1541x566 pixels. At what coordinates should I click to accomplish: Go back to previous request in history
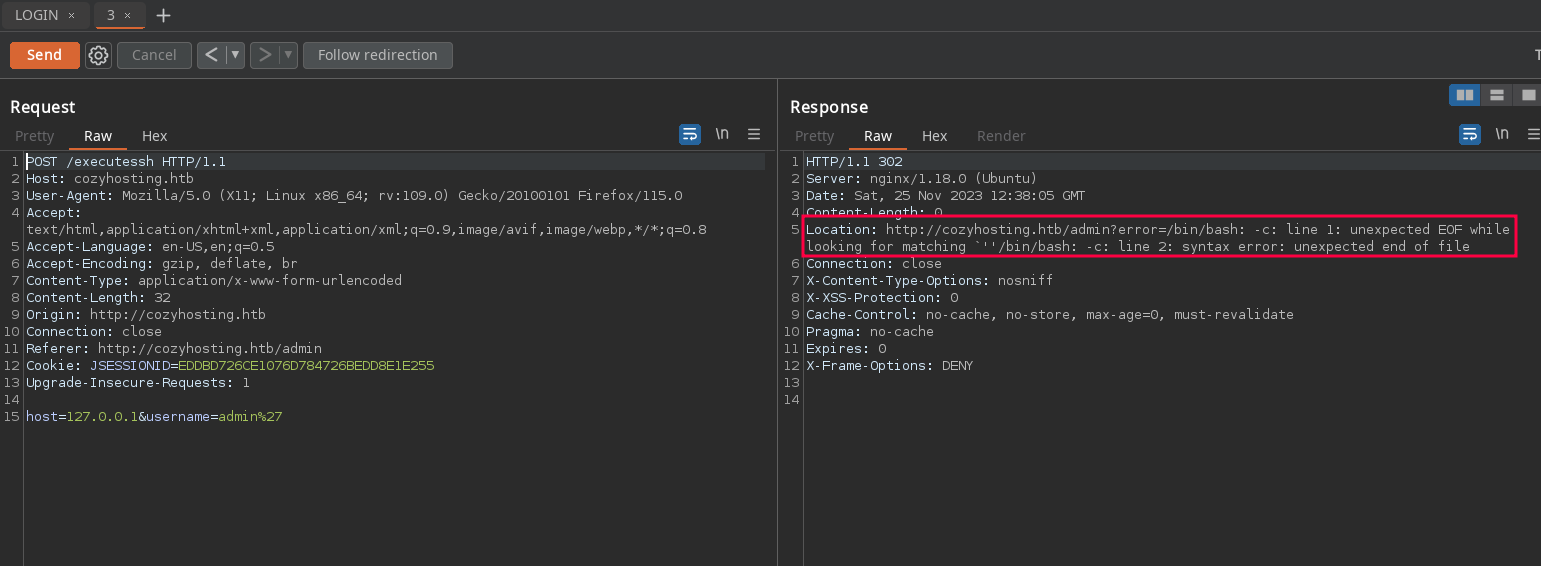point(211,55)
